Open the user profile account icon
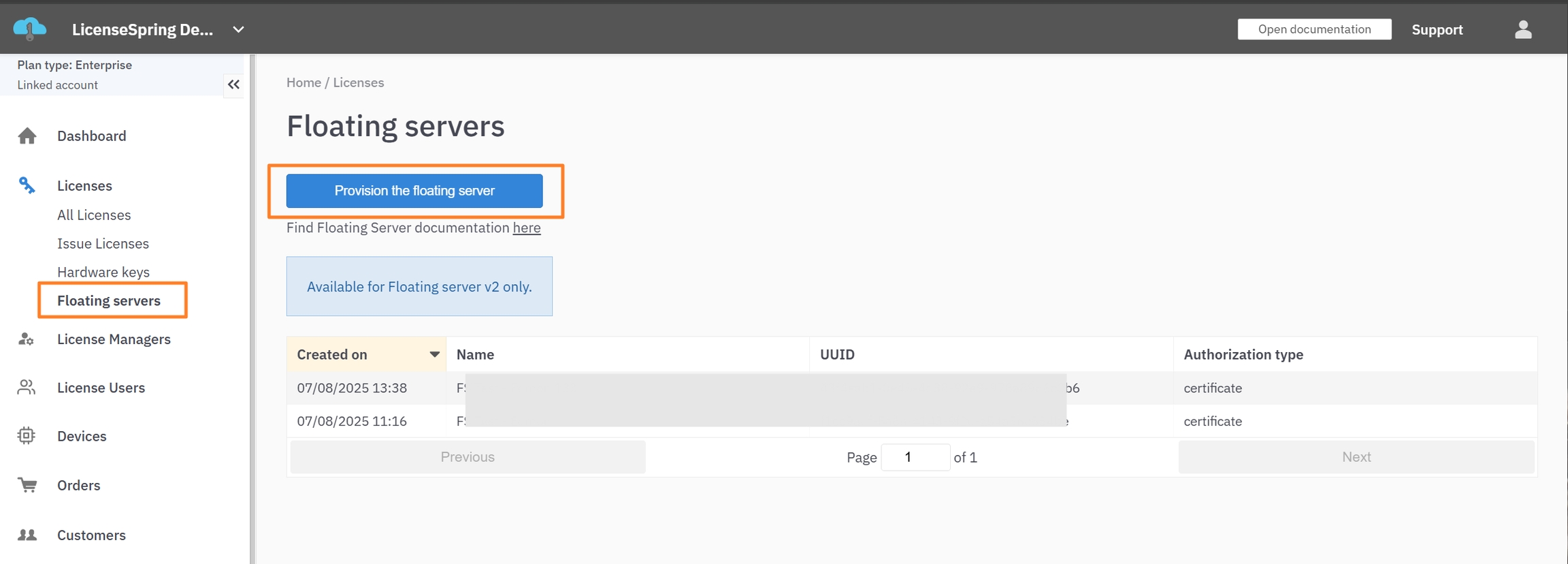 coord(1523,29)
